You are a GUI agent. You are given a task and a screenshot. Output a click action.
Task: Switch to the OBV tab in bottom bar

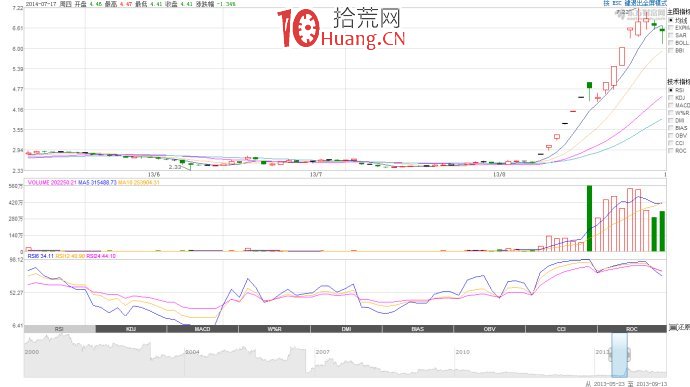(x=489, y=329)
